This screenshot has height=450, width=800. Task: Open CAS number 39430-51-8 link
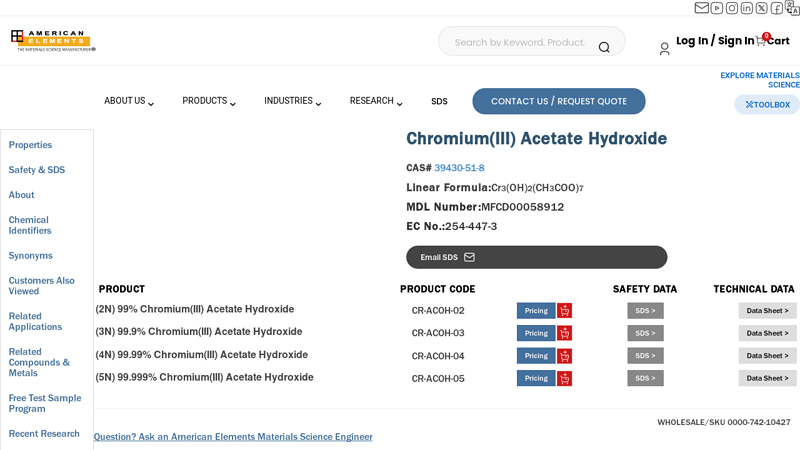pos(459,168)
